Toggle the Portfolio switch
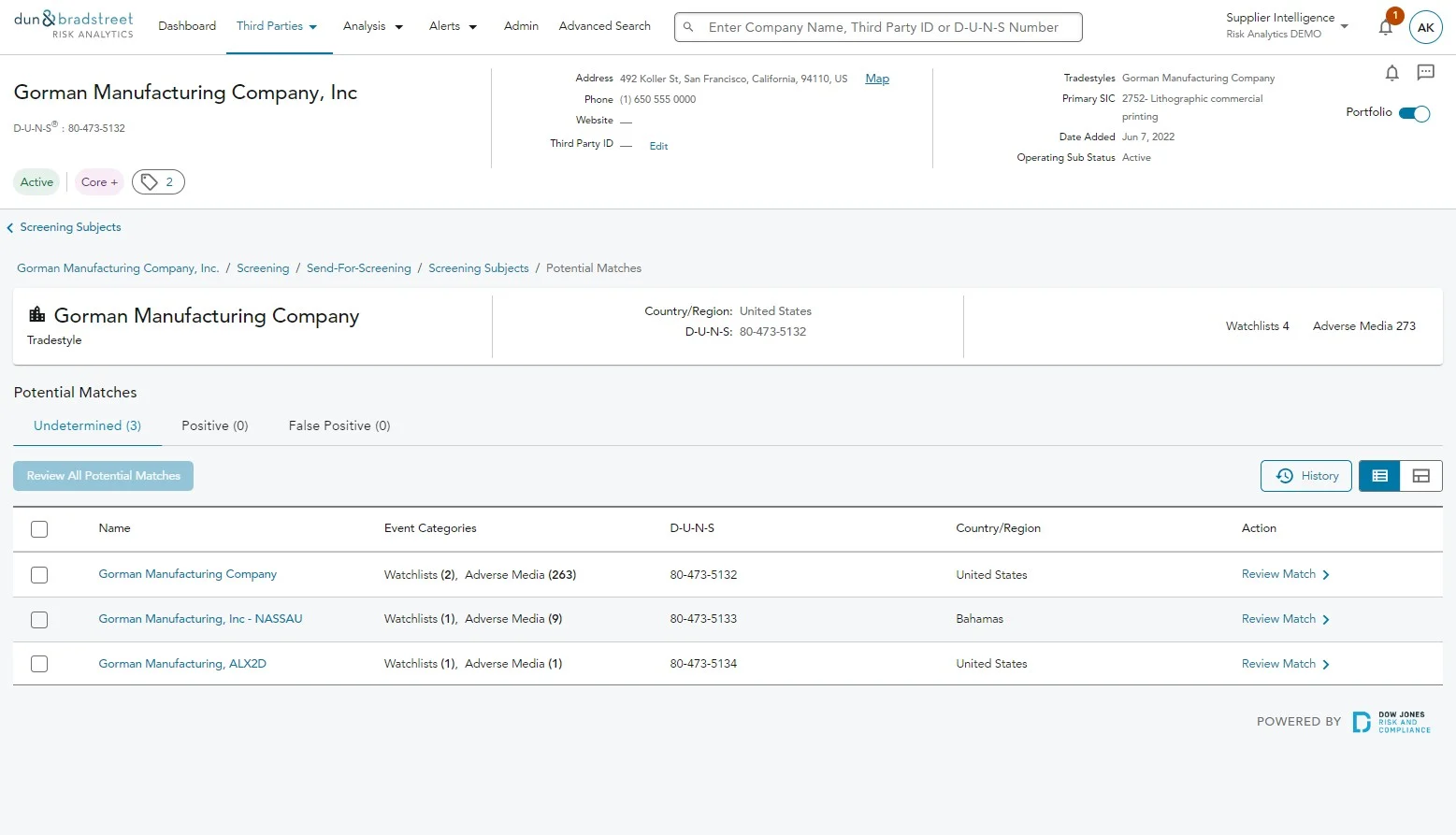This screenshot has height=835, width=1456. tap(1414, 113)
